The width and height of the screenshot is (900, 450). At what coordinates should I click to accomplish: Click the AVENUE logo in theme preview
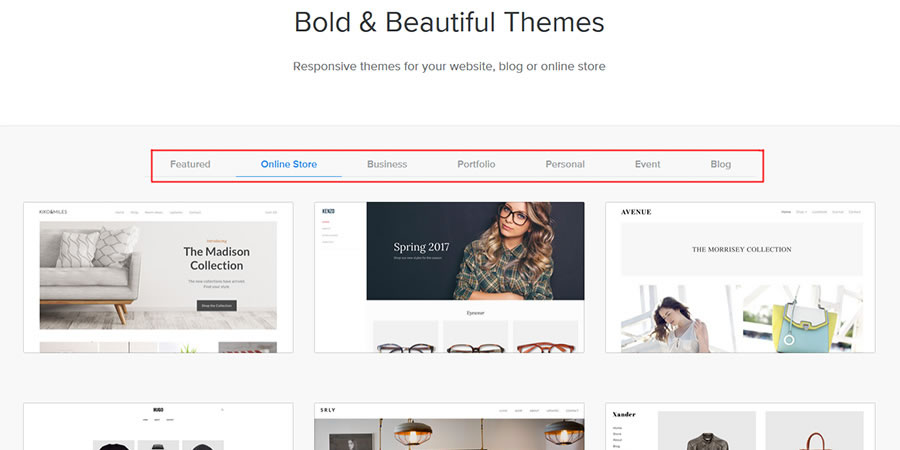pyautogui.click(x=636, y=212)
